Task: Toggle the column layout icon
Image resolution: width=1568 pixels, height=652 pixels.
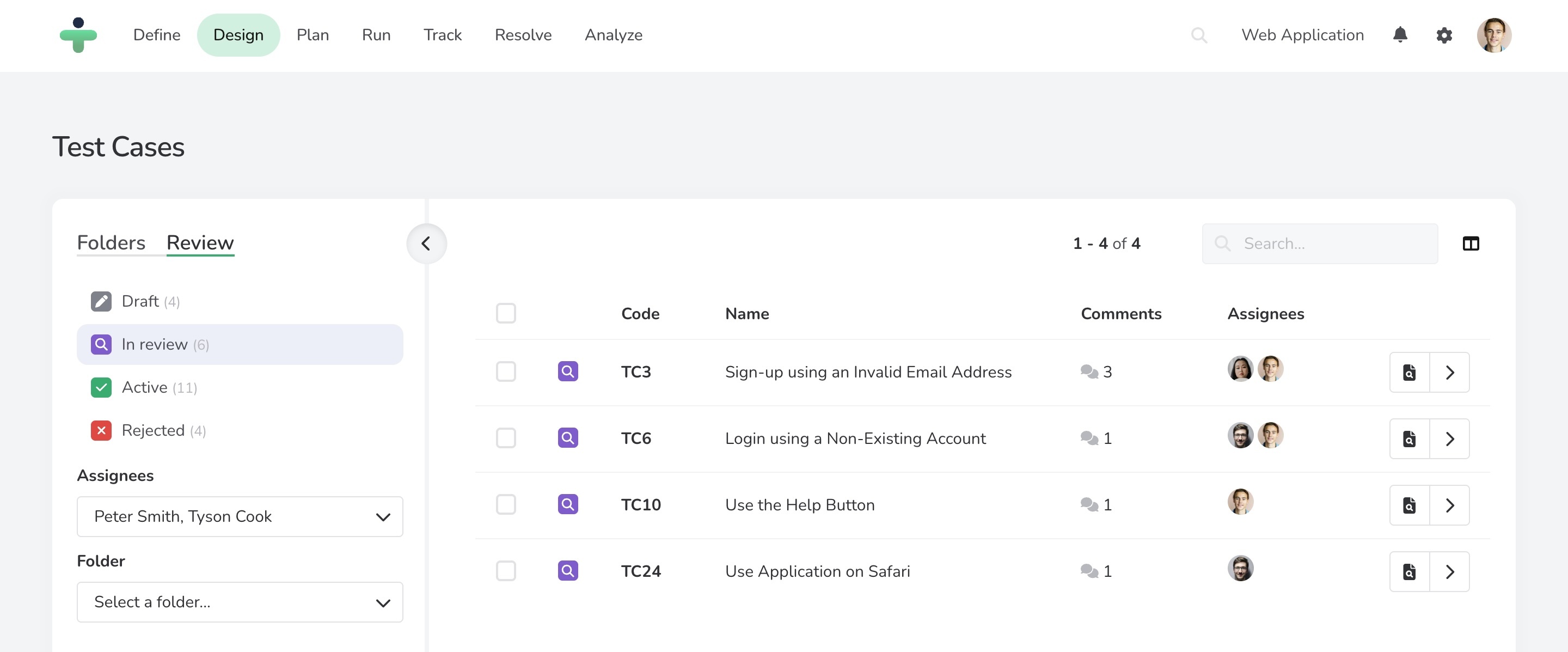Action: (x=1471, y=243)
